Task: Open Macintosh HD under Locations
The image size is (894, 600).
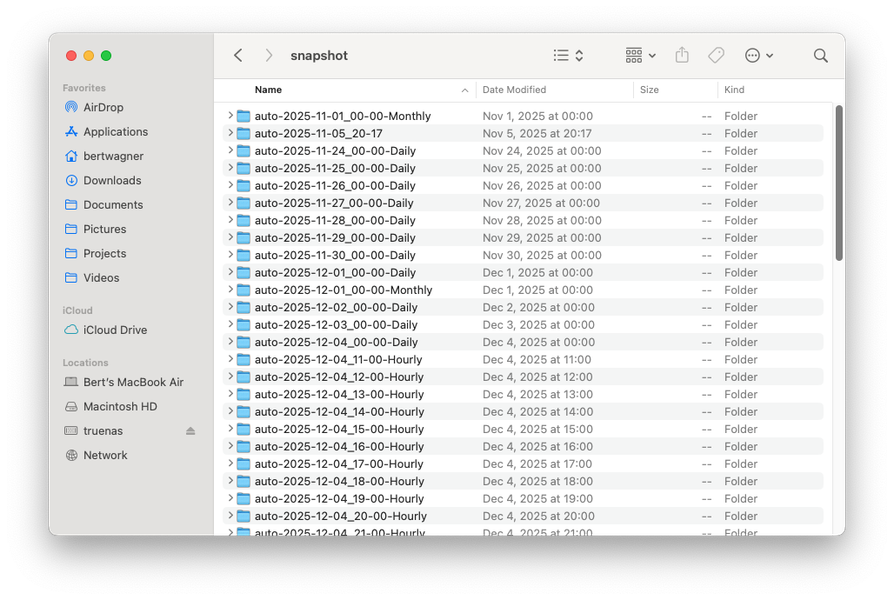Action: [118, 406]
